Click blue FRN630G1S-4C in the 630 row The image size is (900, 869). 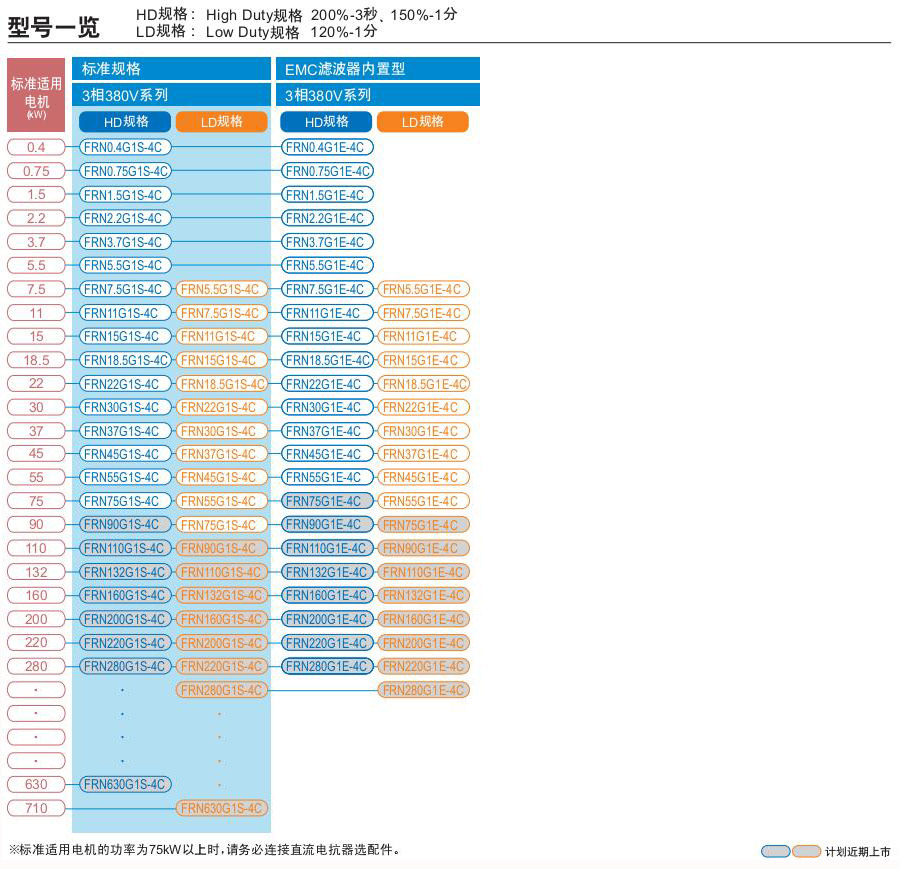coord(124,784)
